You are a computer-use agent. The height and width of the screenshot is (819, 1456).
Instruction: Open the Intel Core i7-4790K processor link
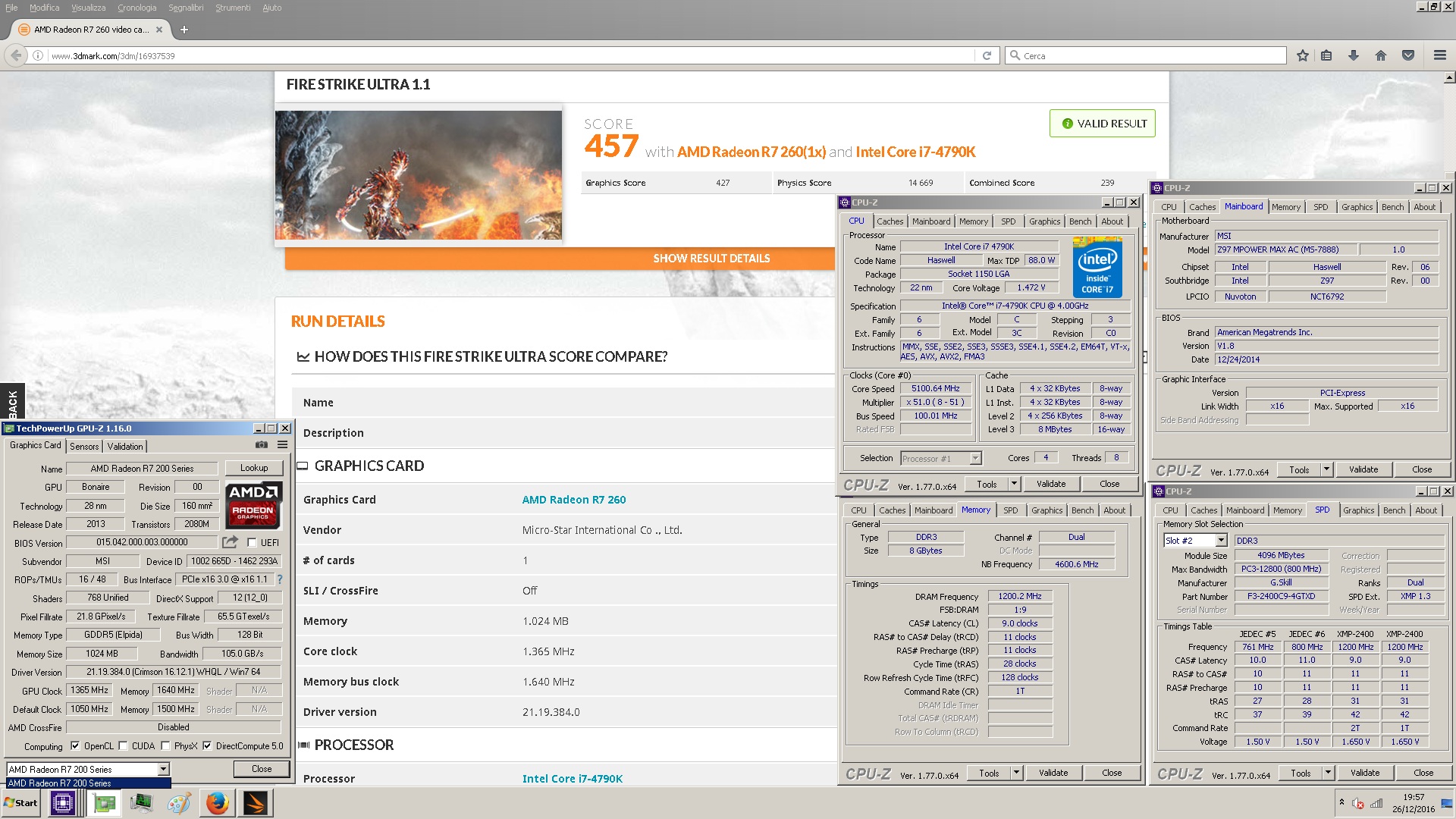[573, 779]
